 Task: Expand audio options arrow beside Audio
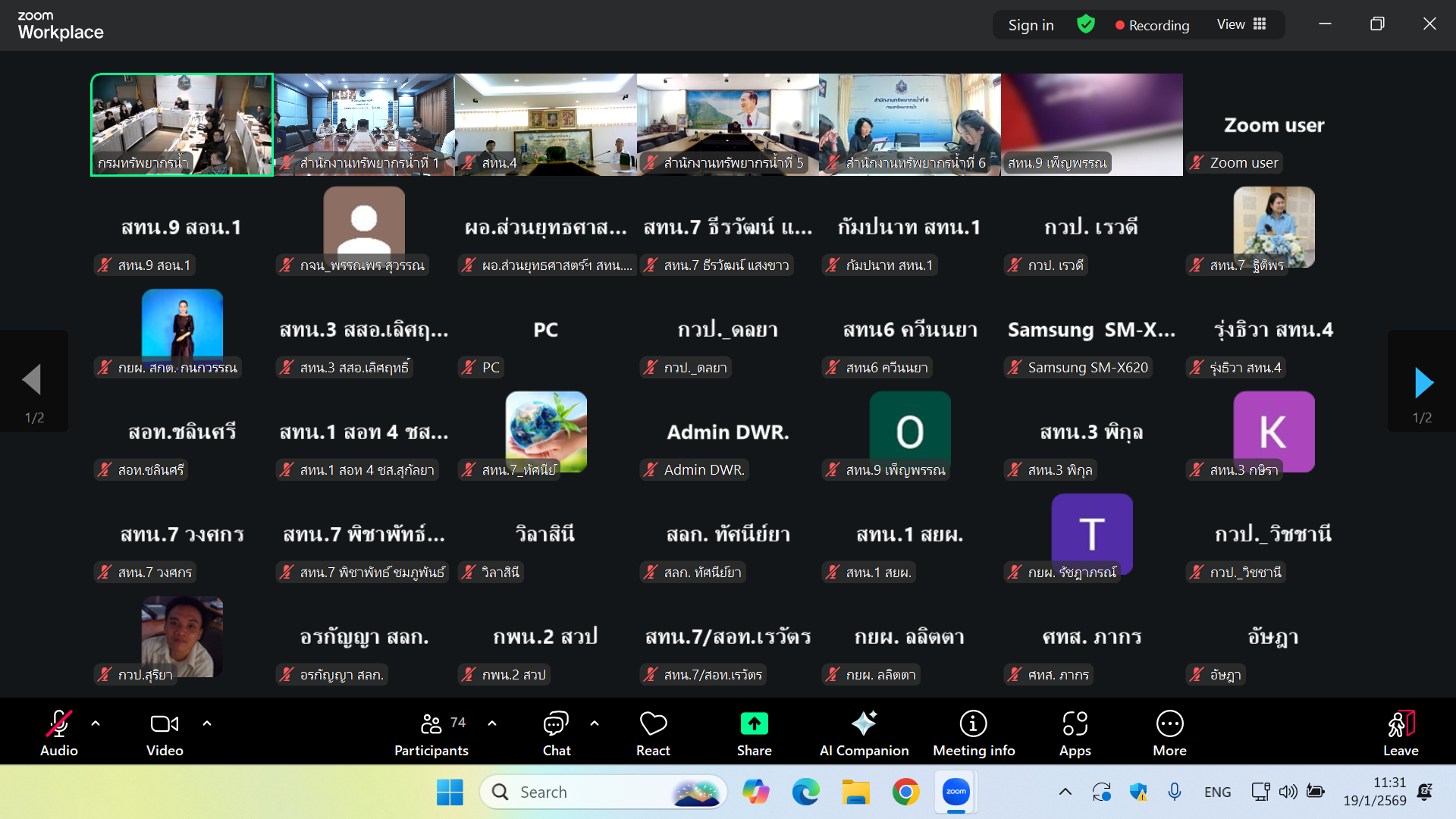[x=96, y=723]
